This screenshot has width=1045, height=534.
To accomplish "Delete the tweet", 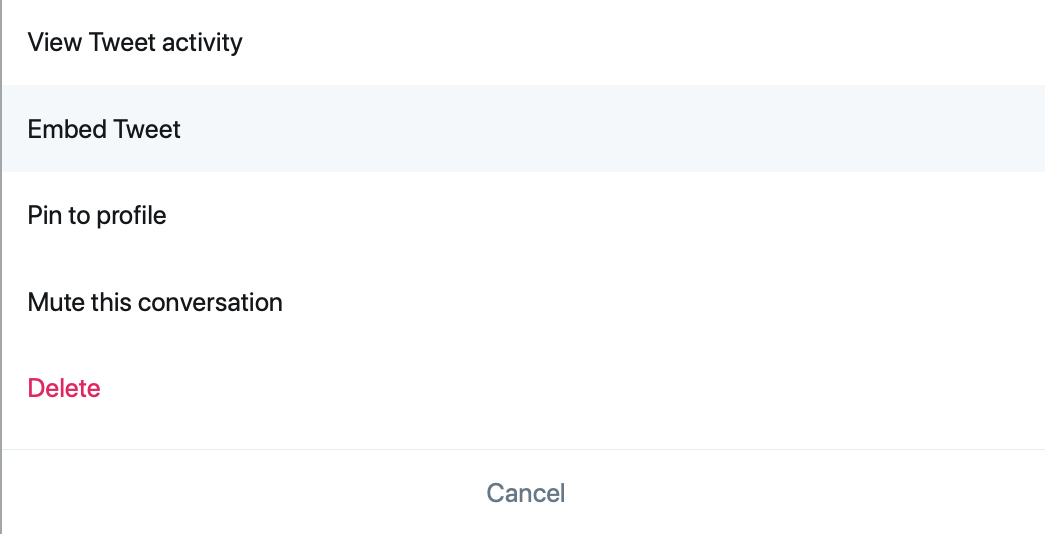I will (64, 388).
